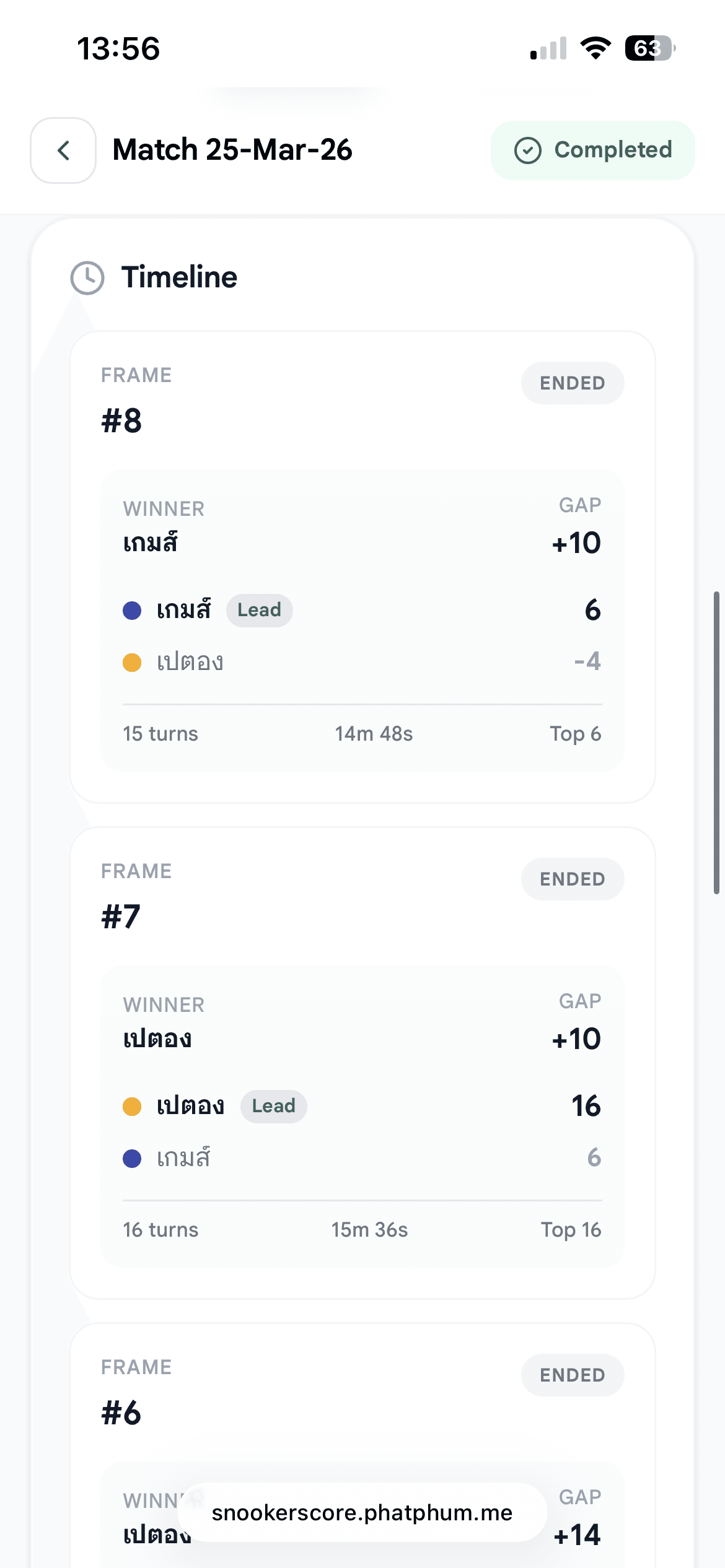Tap the ENDED badge on Frame #7
The image size is (725, 1568).
(x=572, y=879)
